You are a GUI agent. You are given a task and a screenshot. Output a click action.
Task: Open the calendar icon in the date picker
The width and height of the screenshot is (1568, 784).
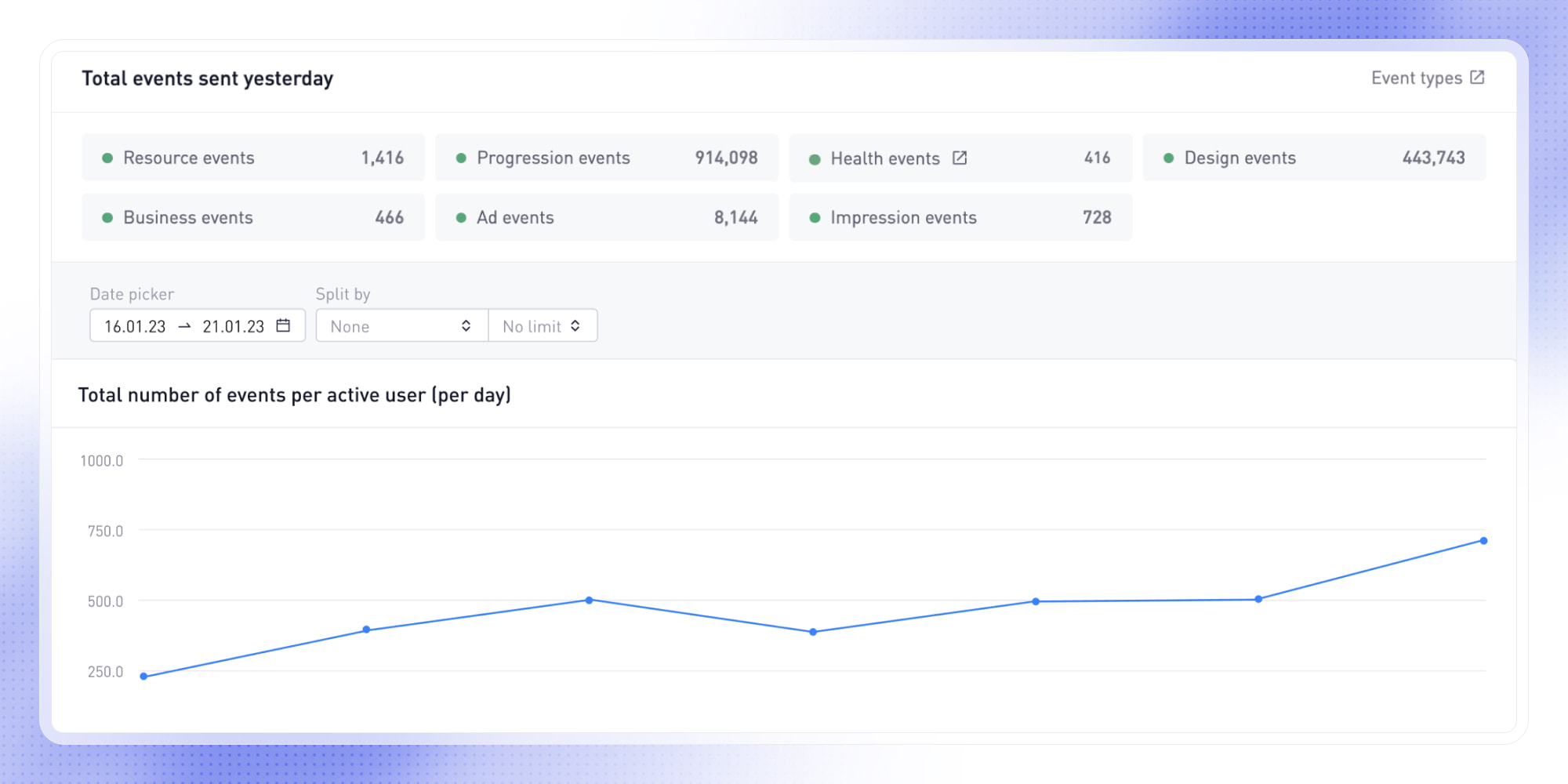(283, 325)
